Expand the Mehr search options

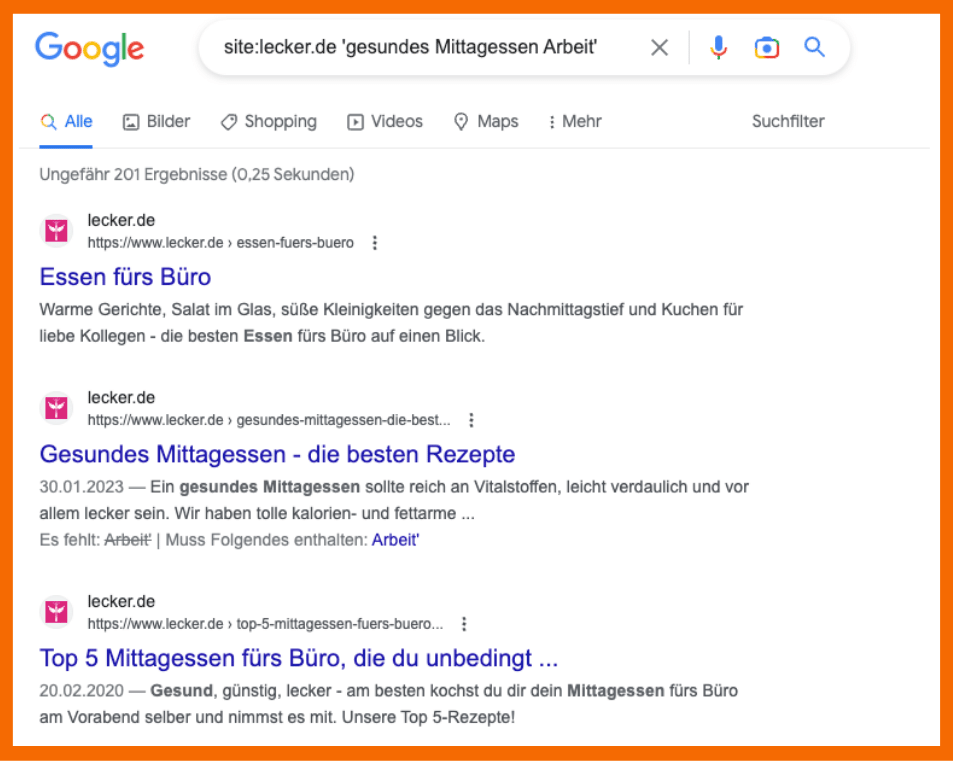point(574,122)
